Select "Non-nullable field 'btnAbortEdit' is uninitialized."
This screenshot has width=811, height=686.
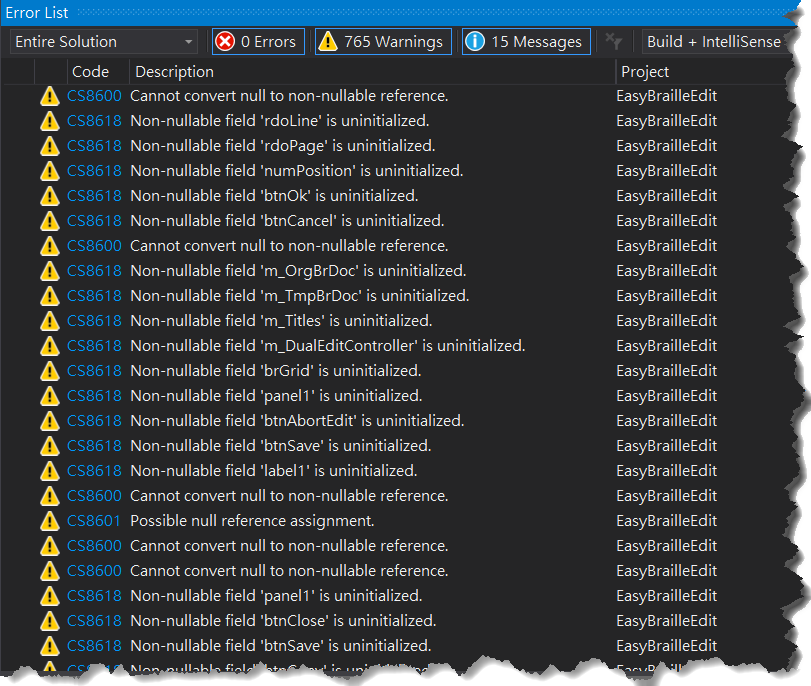[x=297, y=421]
